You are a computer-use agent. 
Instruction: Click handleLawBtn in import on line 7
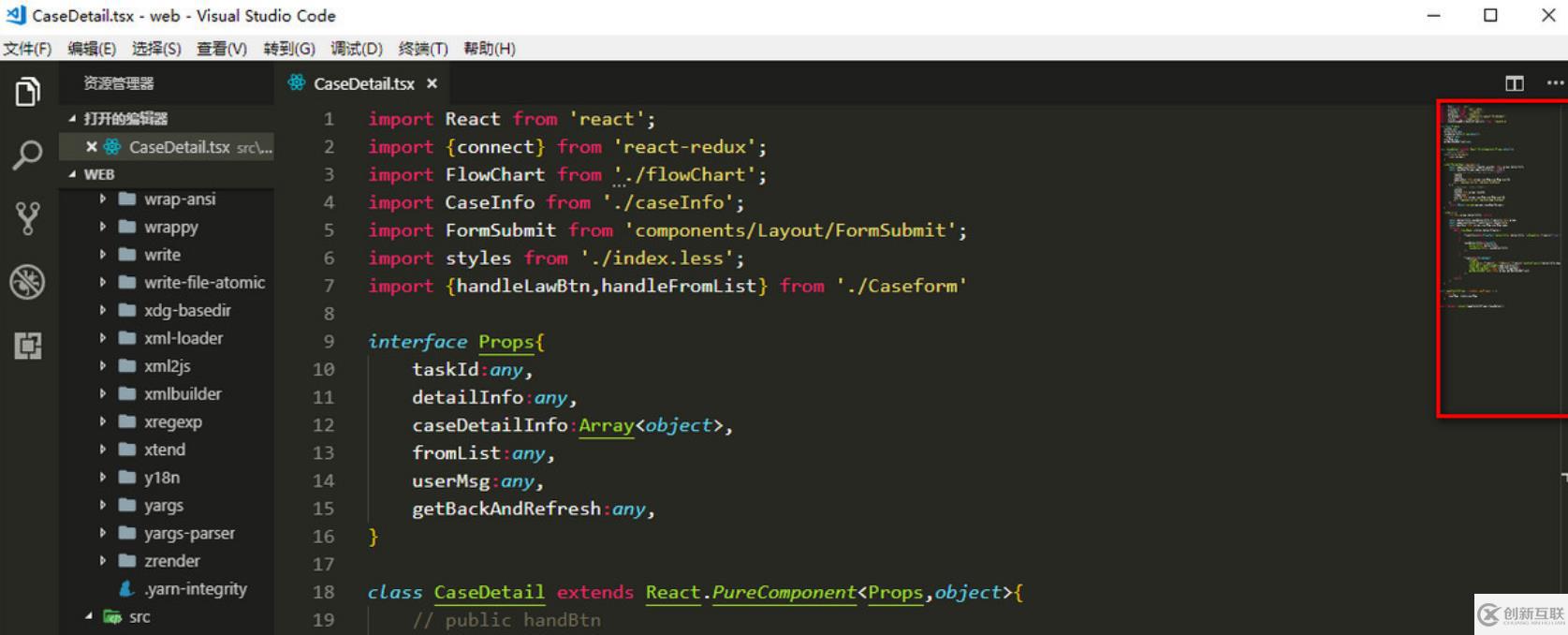click(x=522, y=286)
